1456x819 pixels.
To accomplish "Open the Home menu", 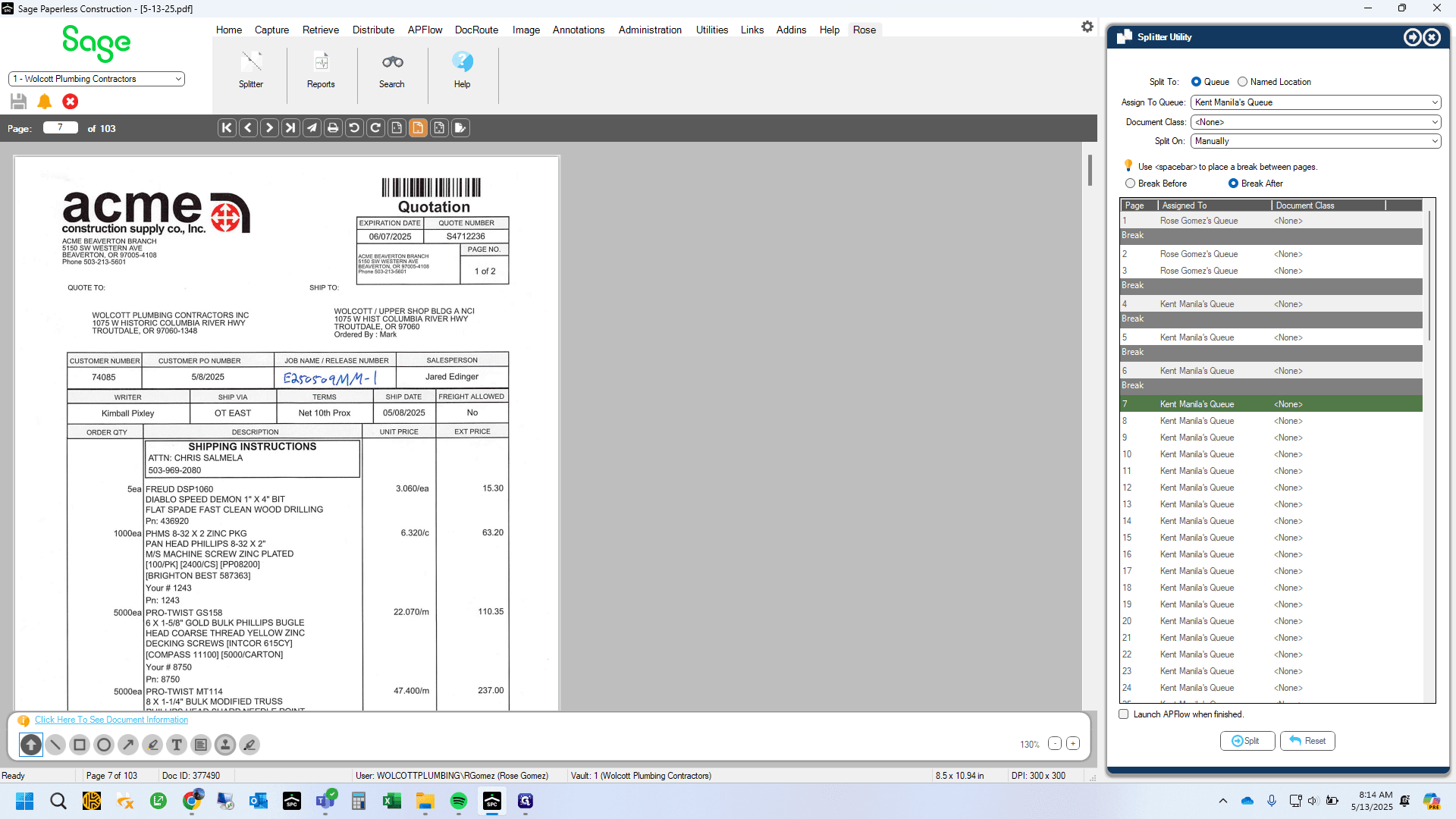I will [x=229, y=30].
